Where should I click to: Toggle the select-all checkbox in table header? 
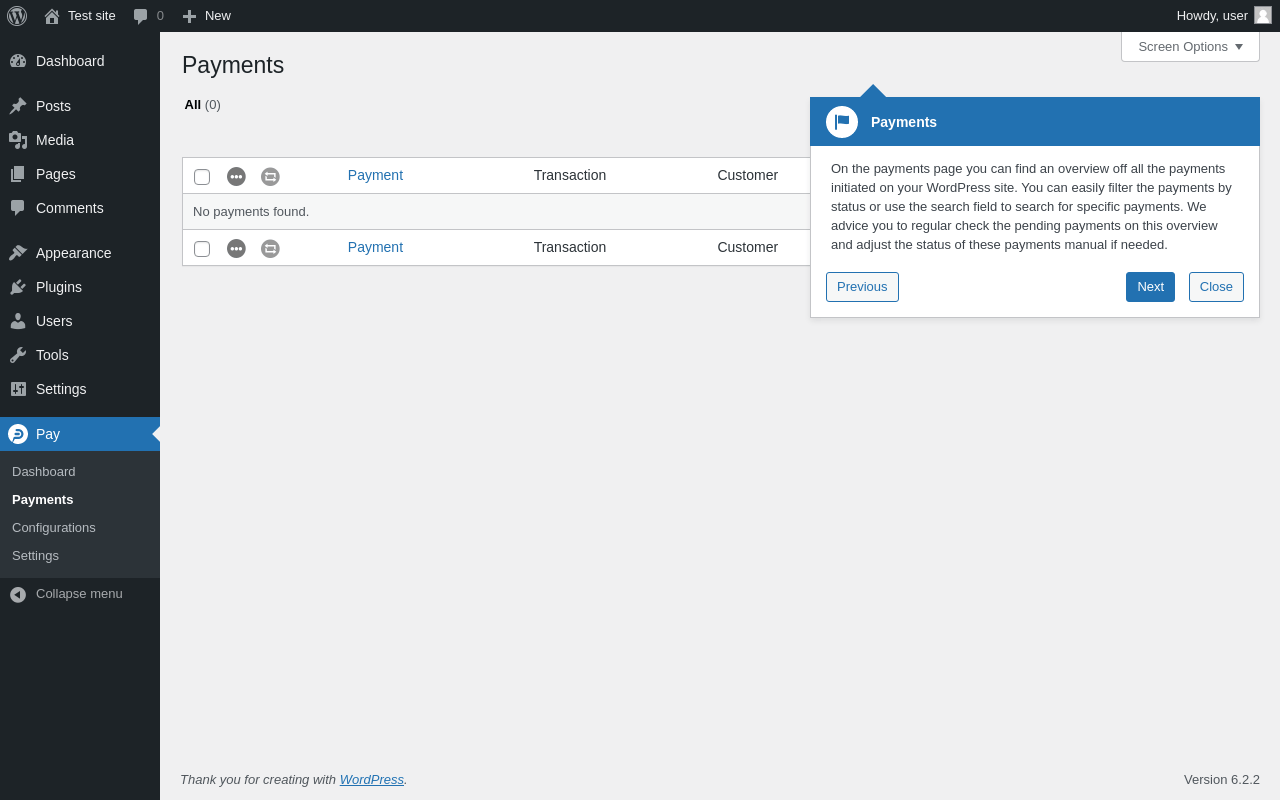click(202, 177)
